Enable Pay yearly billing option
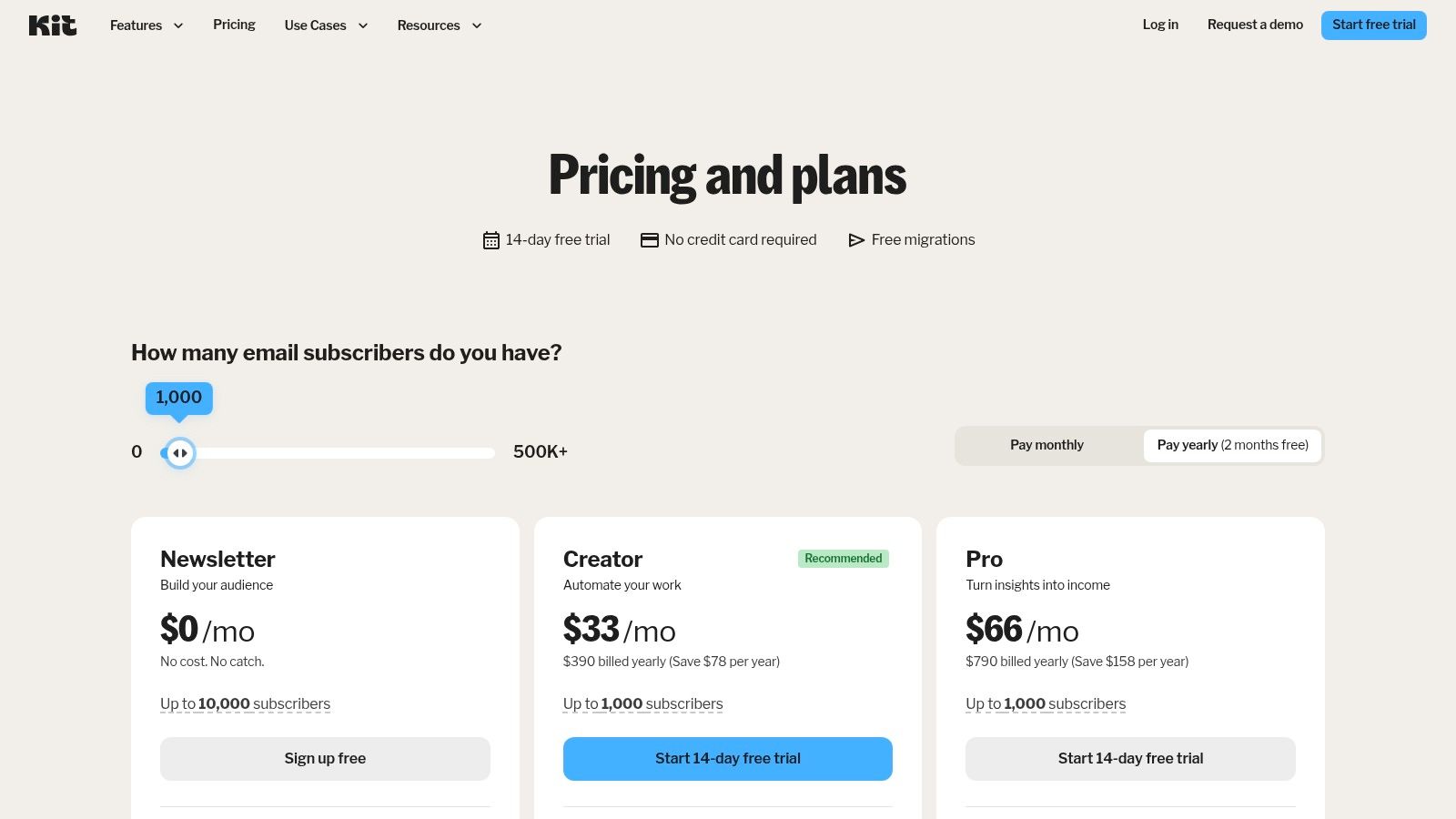Viewport: 1456px width, 819px height. 1232,445
